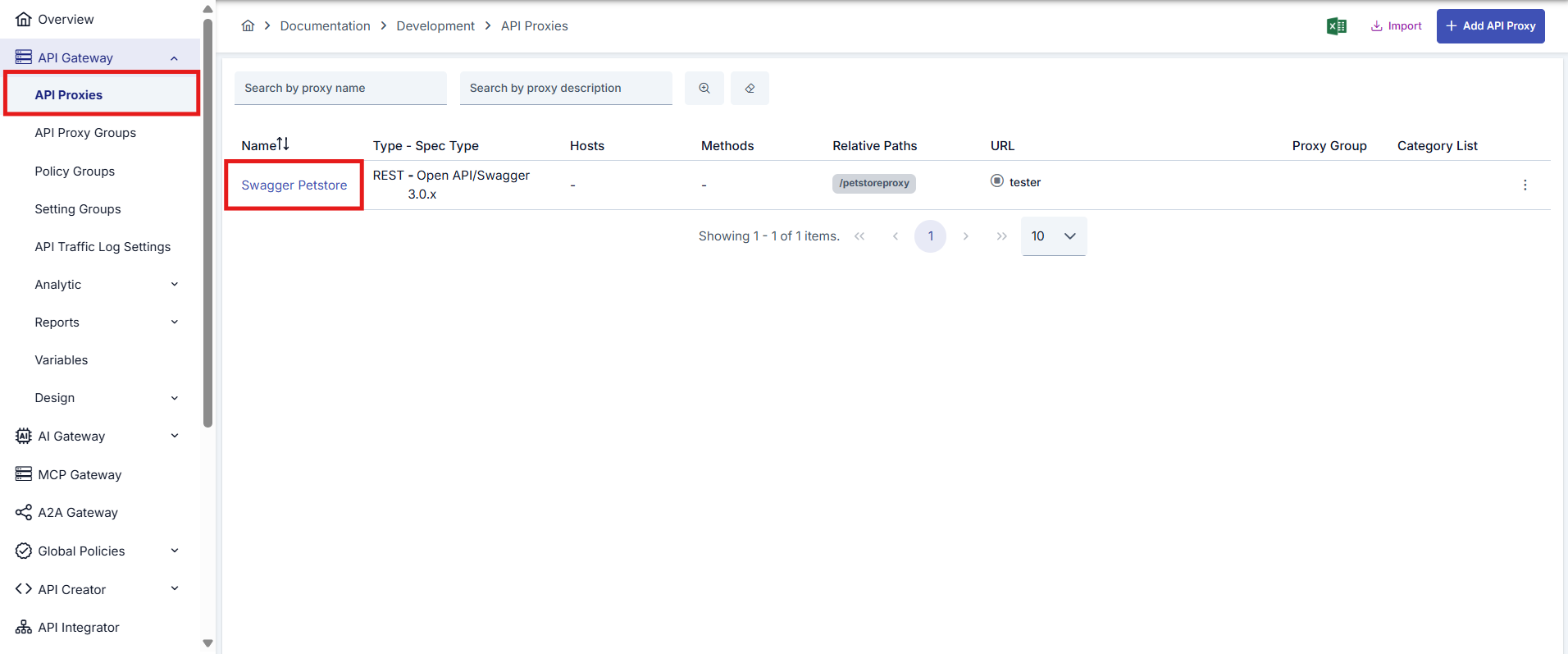This screenshot has height=654, width=1568.
Task: Open the Swagger Petstore proxy link
Action: click(294, 185)
